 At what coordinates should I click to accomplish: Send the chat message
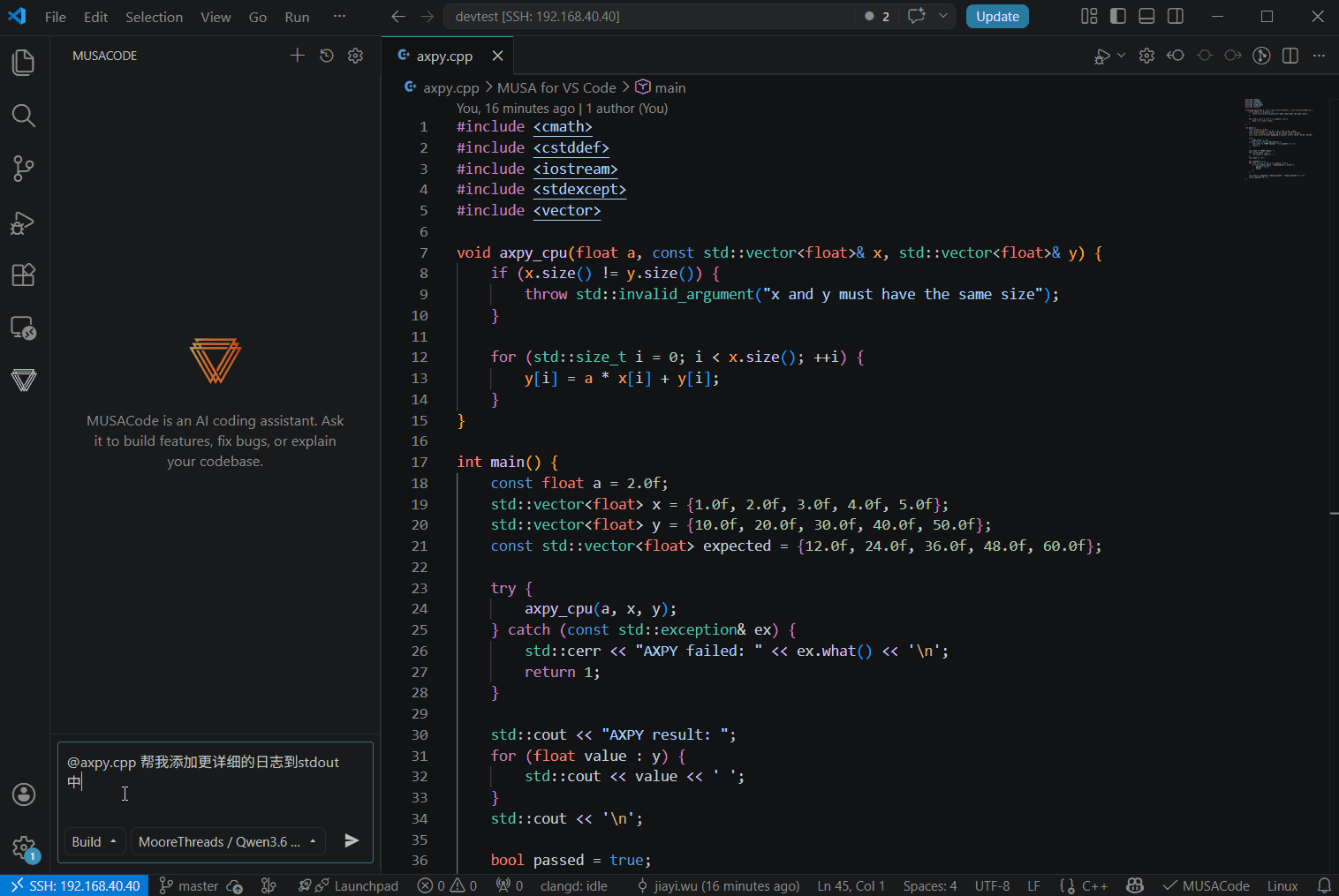pyautogui.click(x=352, y=840)
